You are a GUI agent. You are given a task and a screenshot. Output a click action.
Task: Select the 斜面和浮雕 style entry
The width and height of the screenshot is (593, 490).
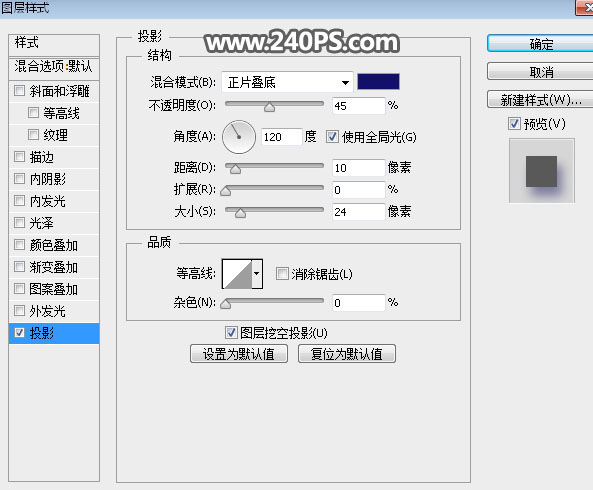pos(59,91)
